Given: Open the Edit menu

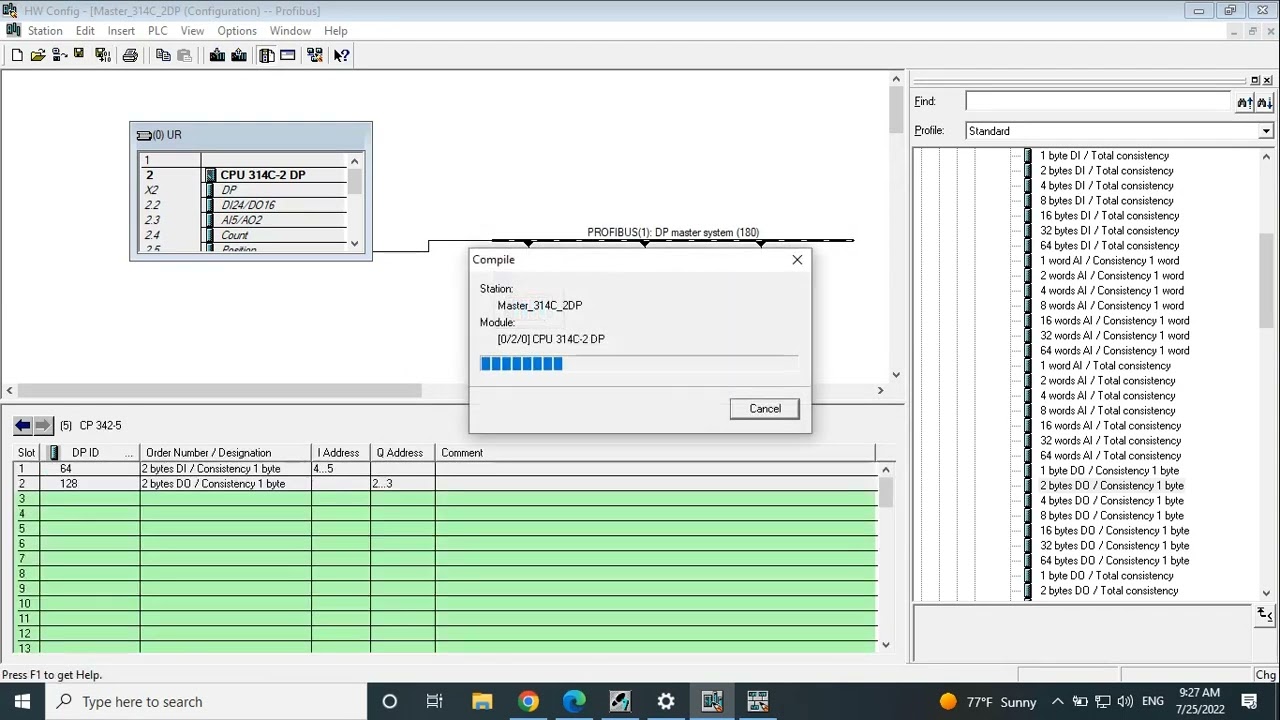Looking at the screenshot, I should [x=85, y=31].
